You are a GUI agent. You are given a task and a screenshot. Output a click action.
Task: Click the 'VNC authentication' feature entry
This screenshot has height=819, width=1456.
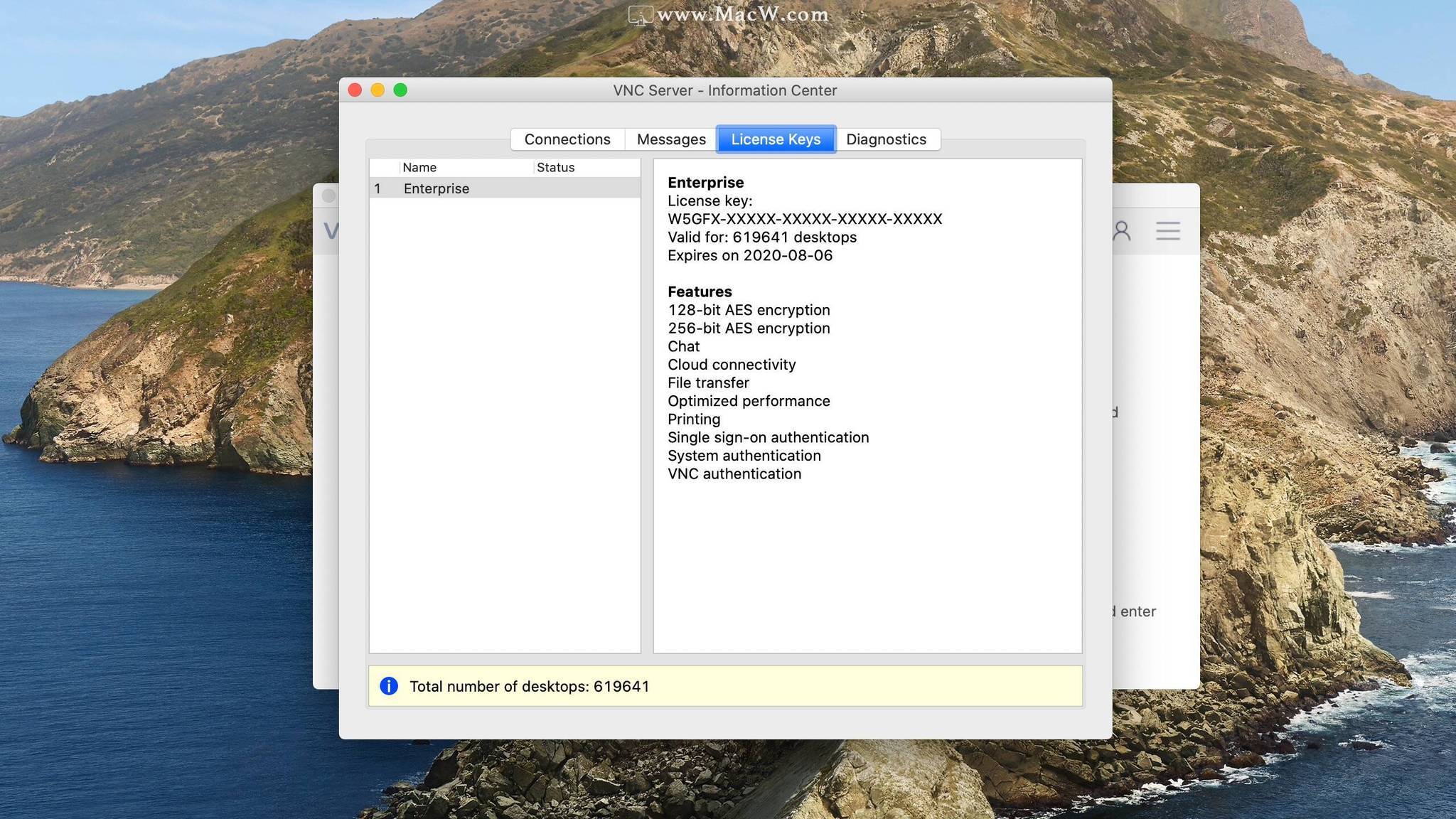tap(734, 474)
